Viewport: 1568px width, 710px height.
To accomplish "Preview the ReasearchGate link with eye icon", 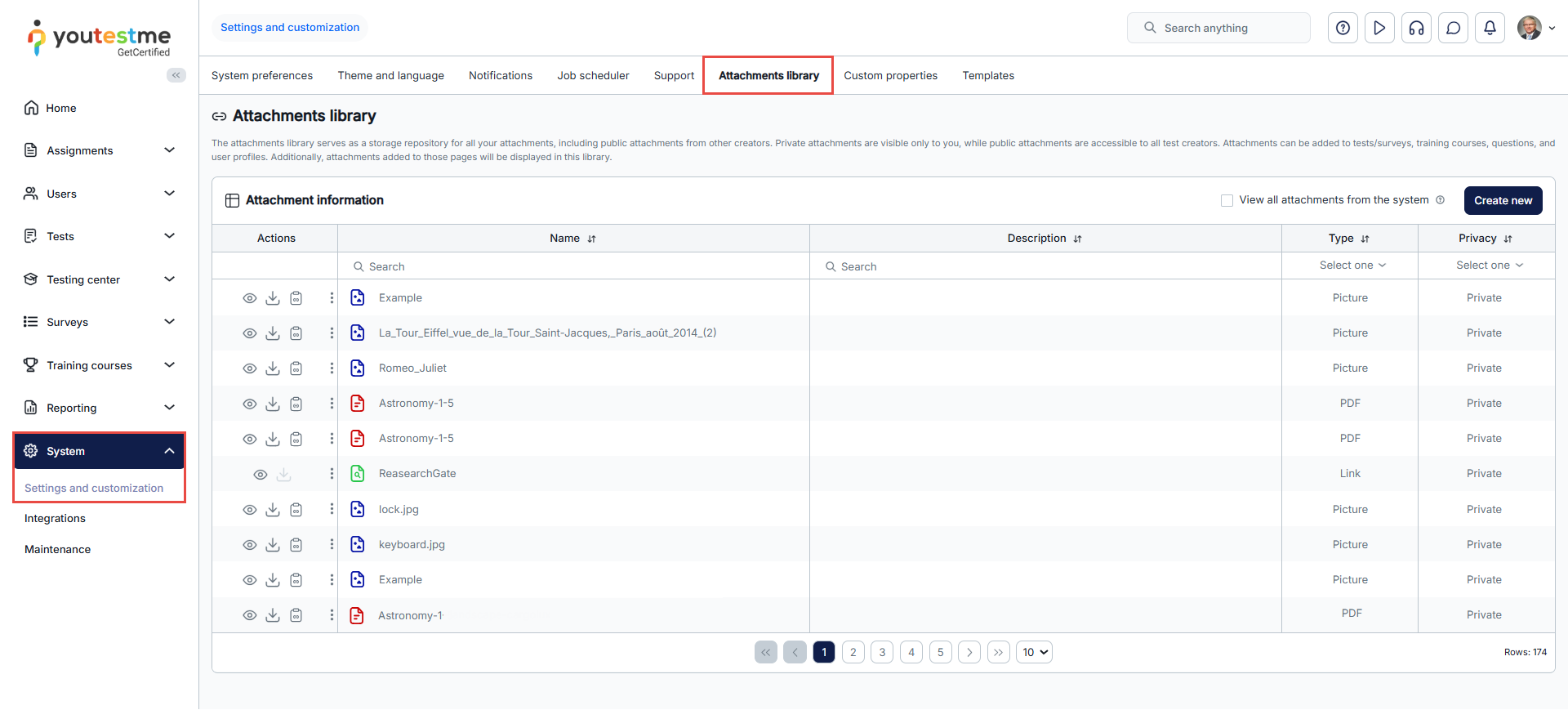I will (x=261, y=475).
